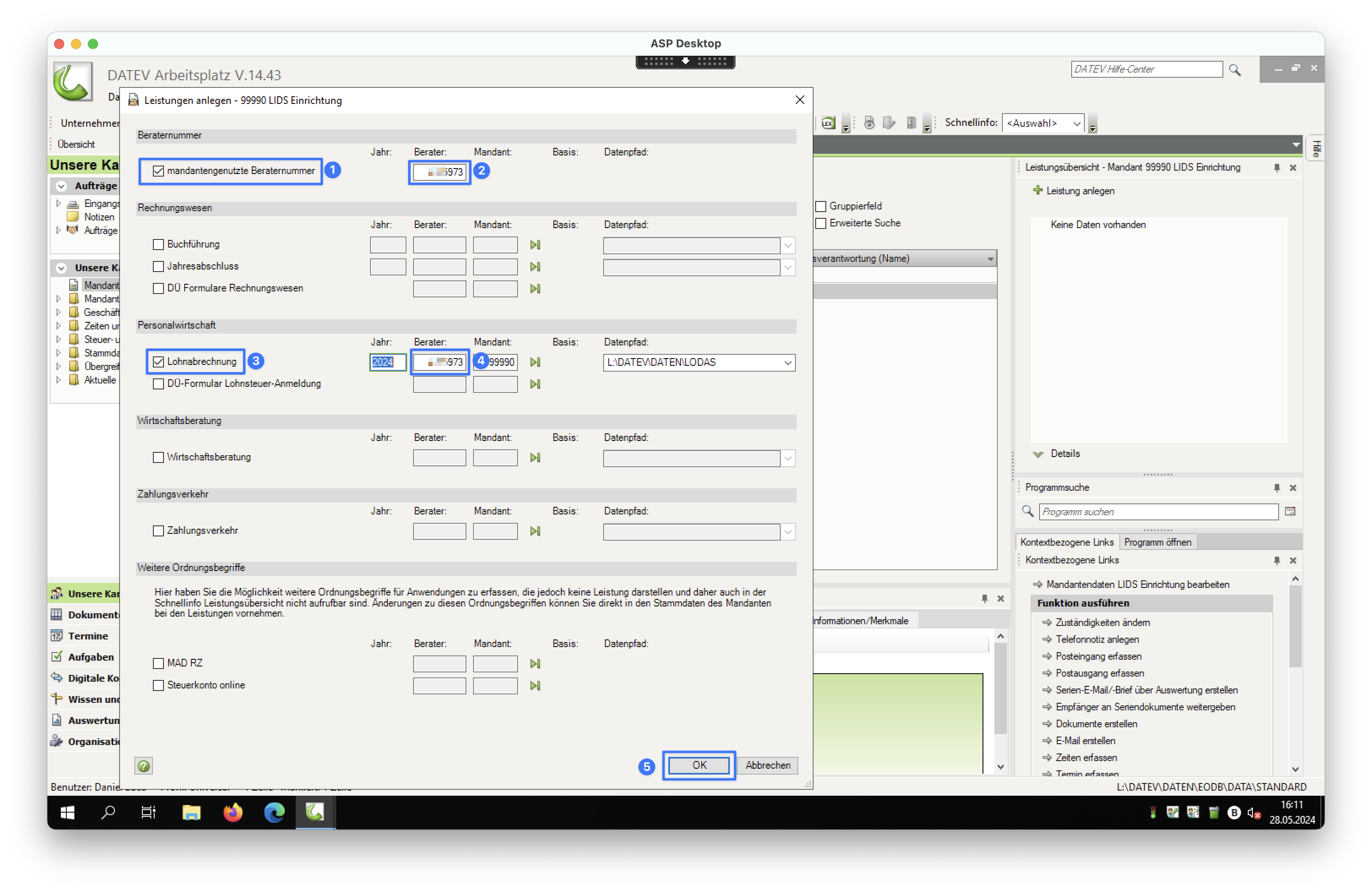Viewport: 1372px width, 892px height.
Task: Click the green arrow icon in Lohnabrechnung row
Action: (x=535, y=362)
